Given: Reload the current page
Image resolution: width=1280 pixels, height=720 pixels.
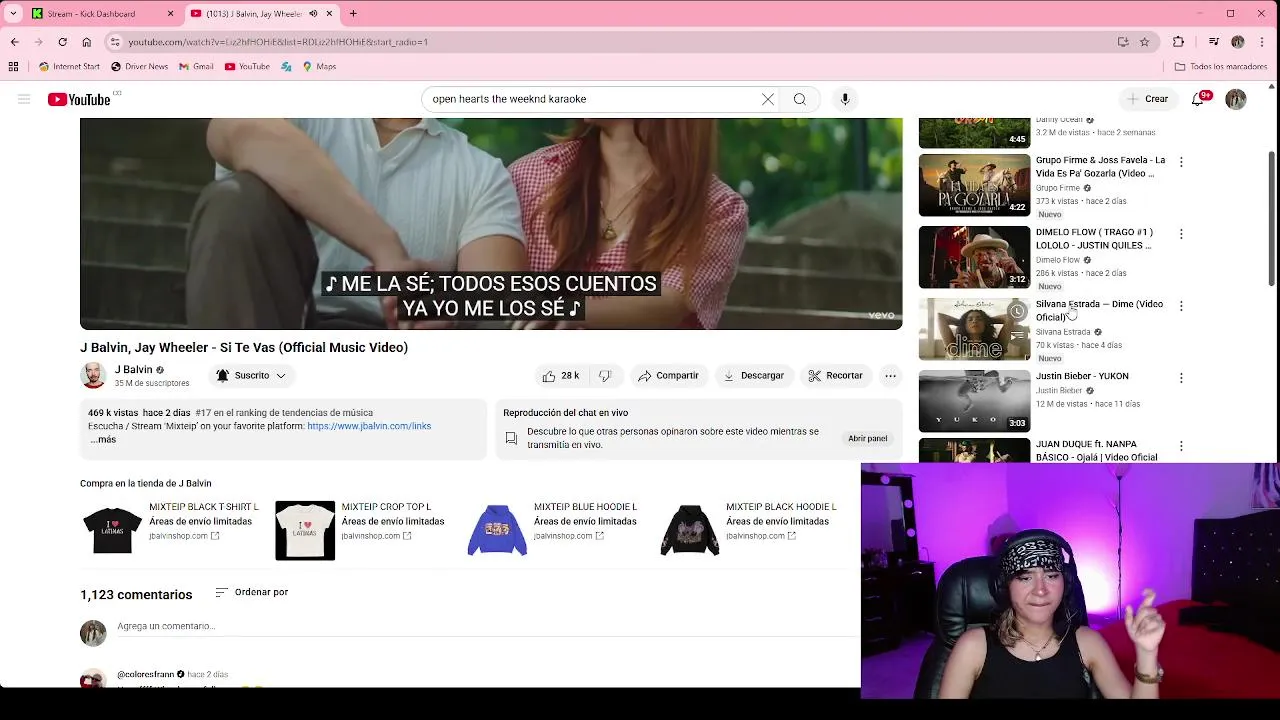Looking at the screenshot, I should pyautogui.click(x=62, y=42).
